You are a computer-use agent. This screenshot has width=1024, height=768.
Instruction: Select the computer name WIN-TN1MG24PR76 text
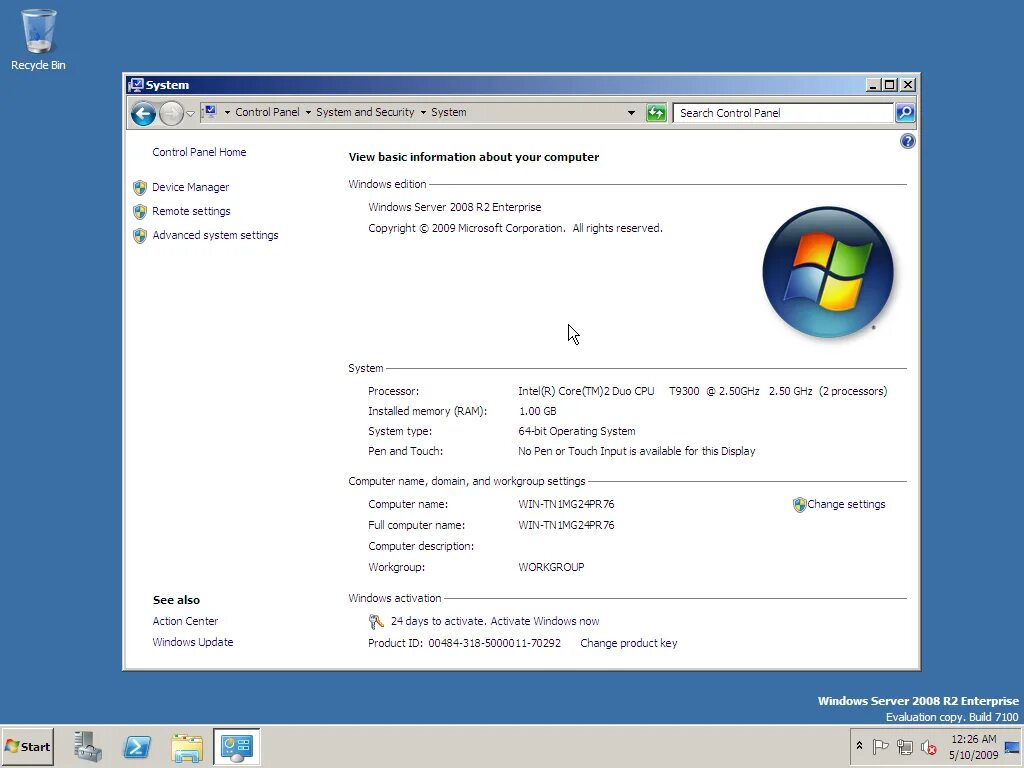coord(566,504)
